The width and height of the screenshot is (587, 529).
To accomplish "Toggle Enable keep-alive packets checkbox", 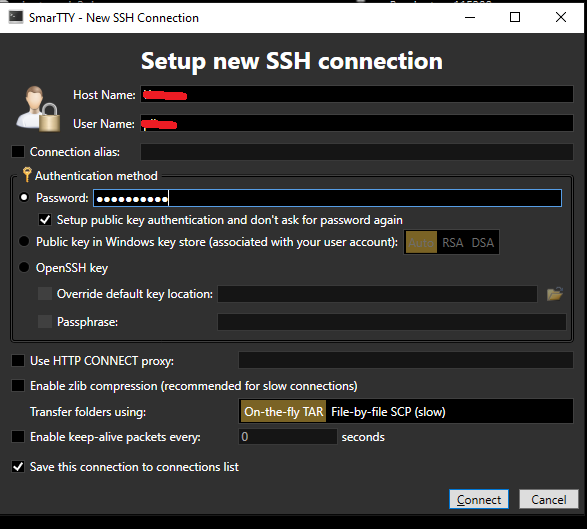I will click(18, 437).
